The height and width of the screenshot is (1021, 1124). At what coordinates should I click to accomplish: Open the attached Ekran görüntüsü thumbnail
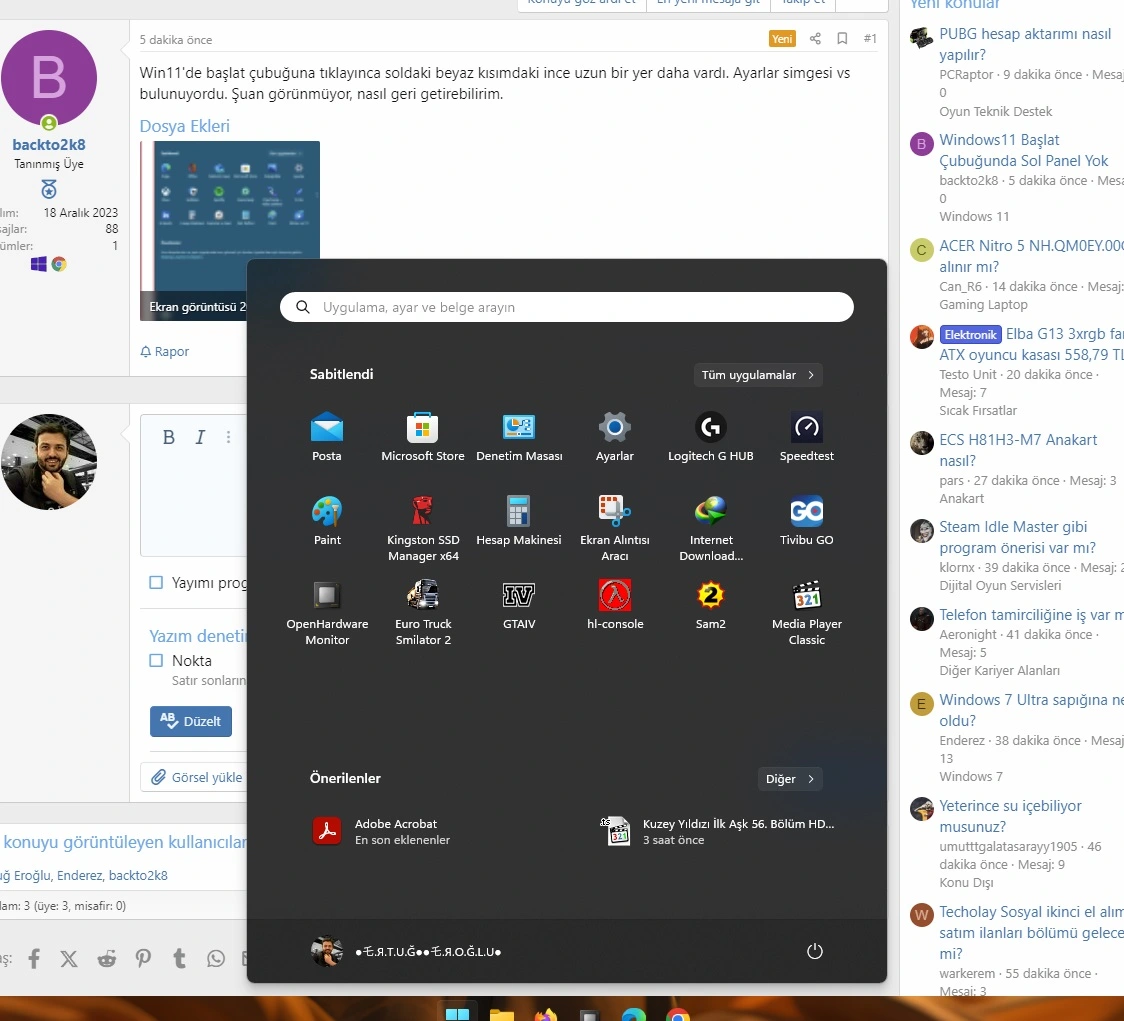229,230
